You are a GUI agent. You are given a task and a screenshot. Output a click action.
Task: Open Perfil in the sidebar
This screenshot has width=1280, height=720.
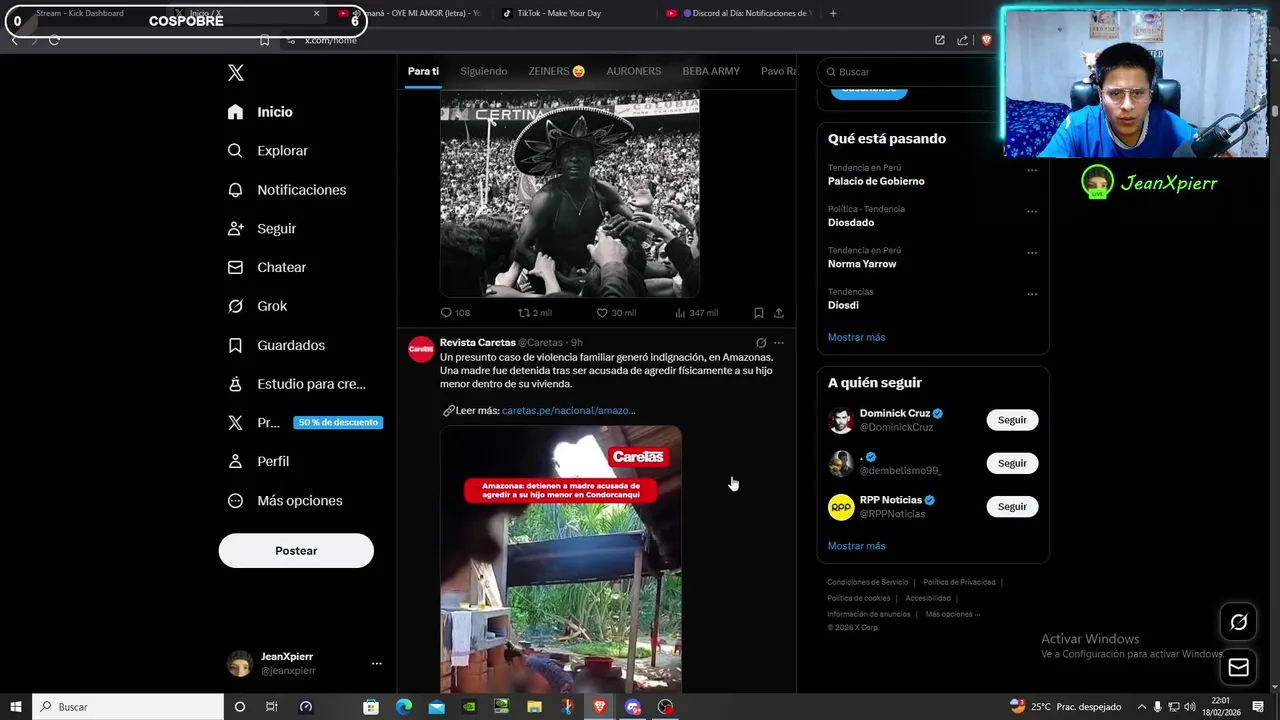(258, 462)
